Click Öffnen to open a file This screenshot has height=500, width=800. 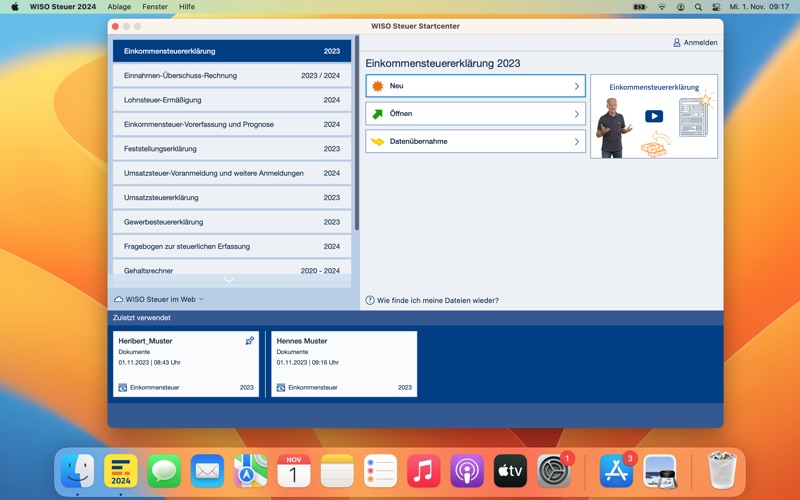pos(475,114)
